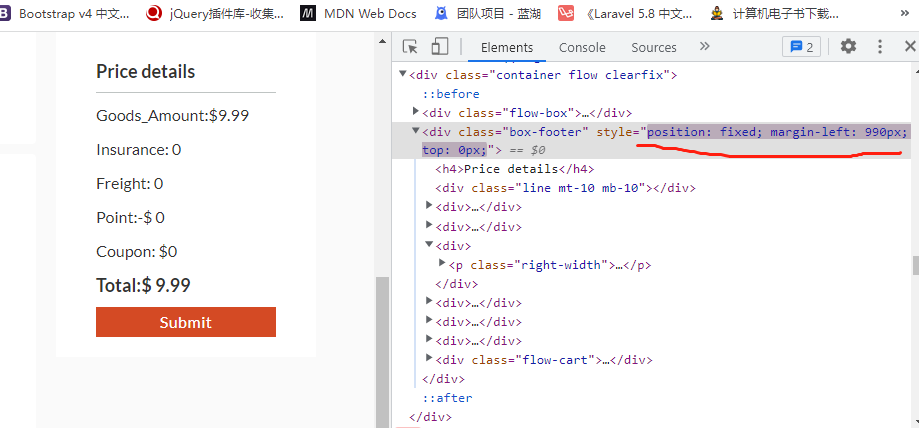
Task: Click the Insurance: 0 line
Action: tap(138, 150)
